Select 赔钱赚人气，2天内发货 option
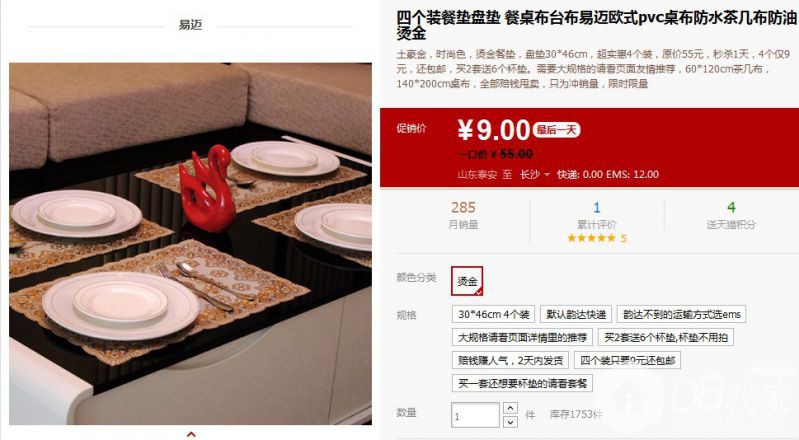 pyautogui.click(x=510, y=360)
